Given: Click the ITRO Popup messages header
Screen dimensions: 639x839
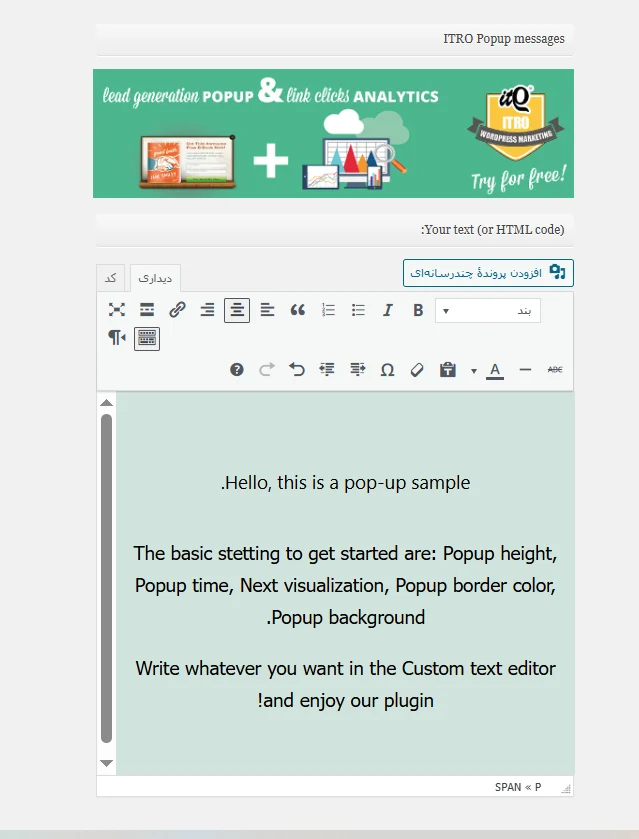Looking at the screenshot, I should (x=334, y=39).
